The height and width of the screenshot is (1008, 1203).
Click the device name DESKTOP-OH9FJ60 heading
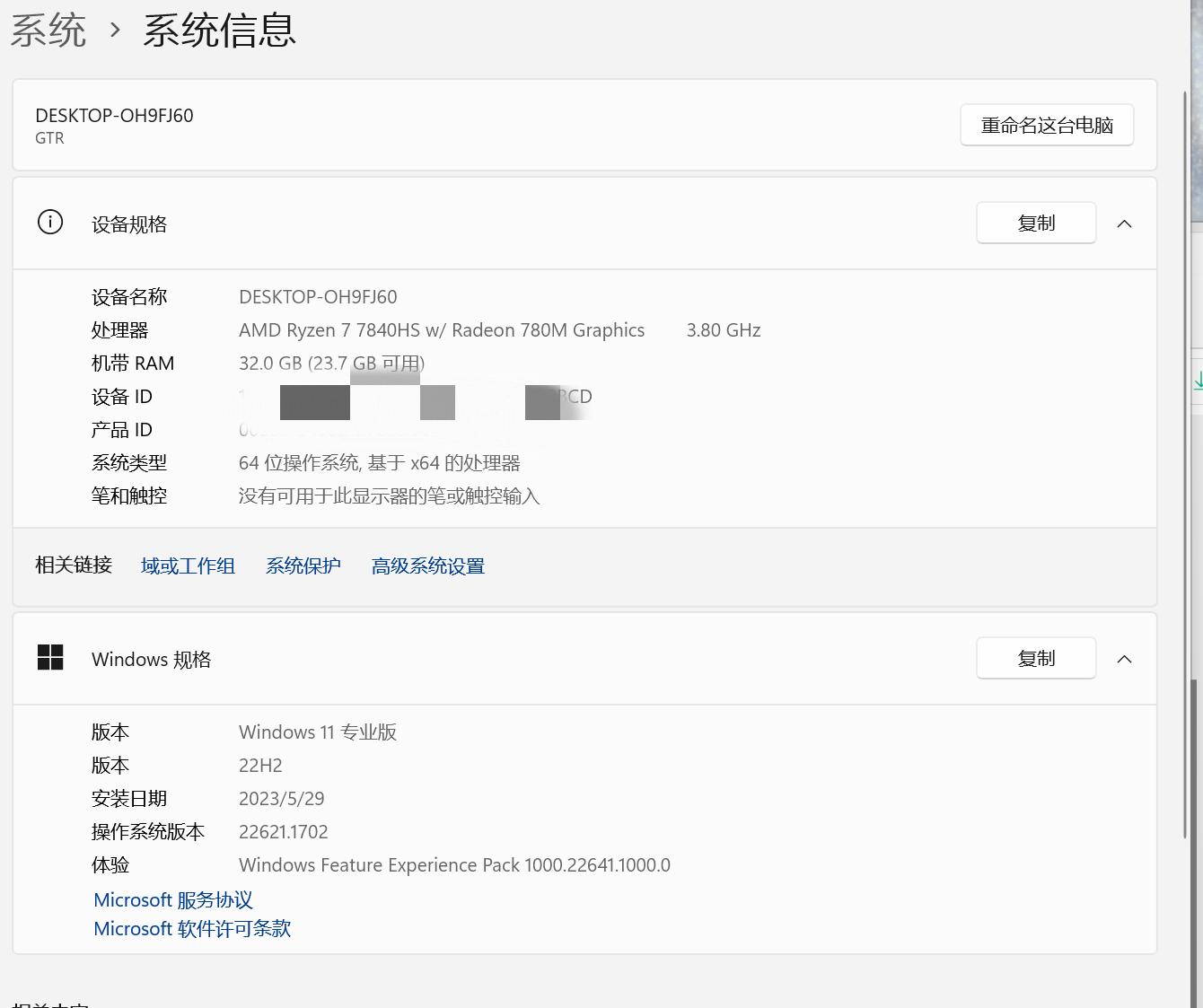point(114,115)
